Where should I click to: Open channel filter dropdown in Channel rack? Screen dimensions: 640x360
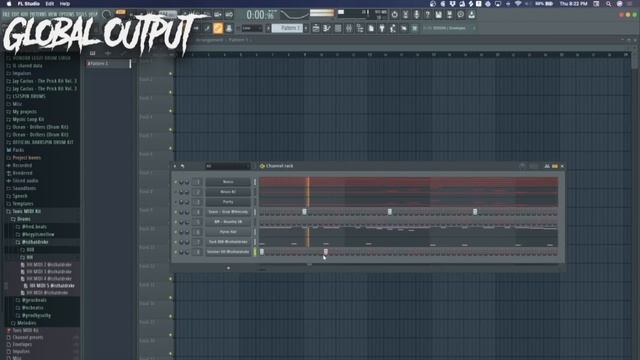point(227,166)
